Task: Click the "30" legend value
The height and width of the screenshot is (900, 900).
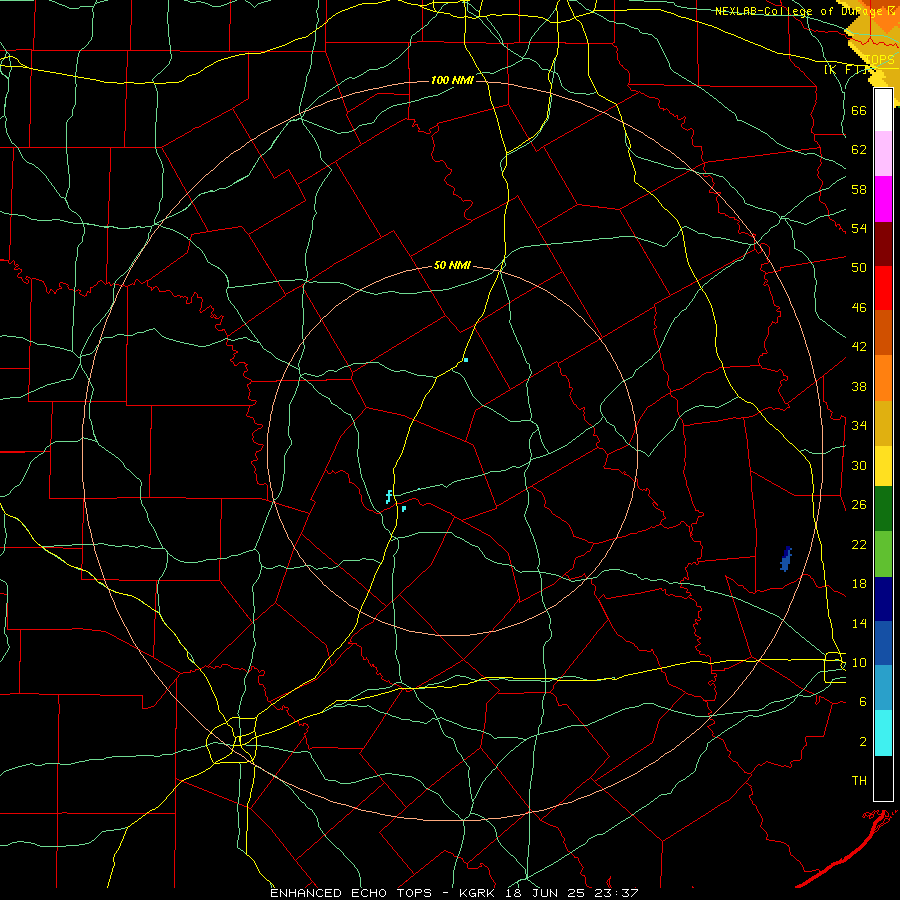Action: 859,465
